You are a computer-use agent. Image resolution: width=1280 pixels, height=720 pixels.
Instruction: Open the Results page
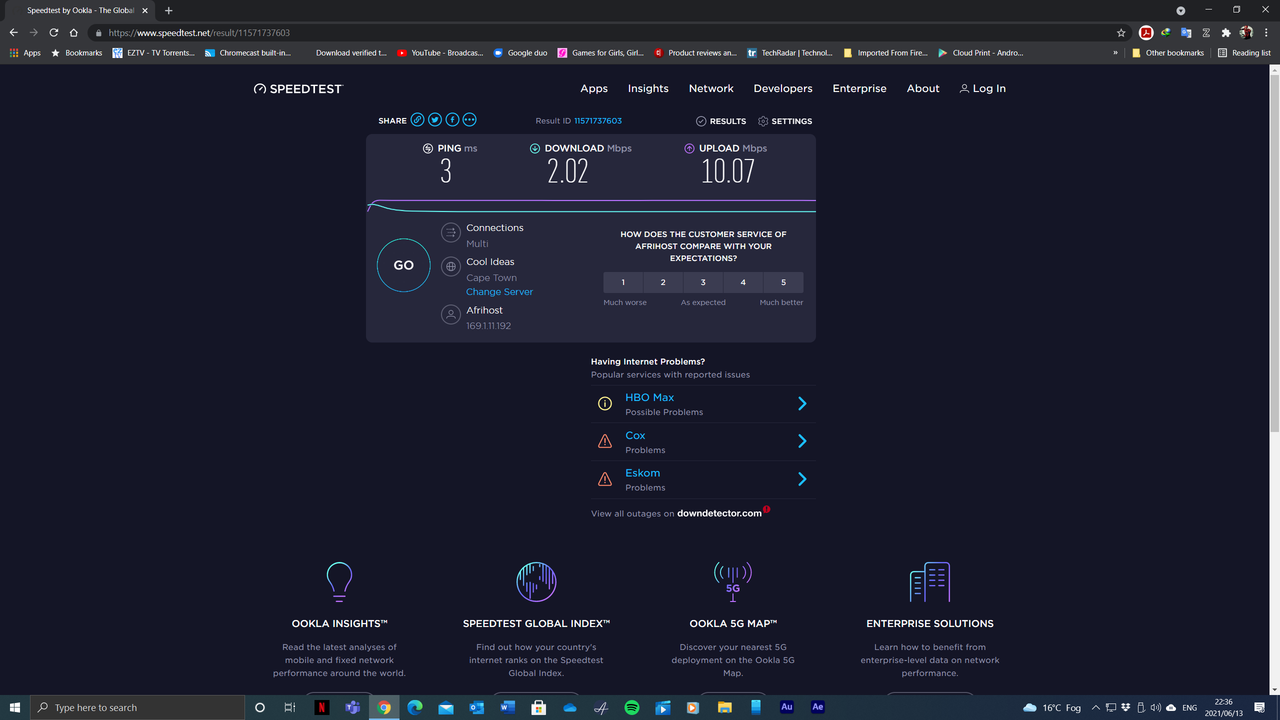(721, 121)
